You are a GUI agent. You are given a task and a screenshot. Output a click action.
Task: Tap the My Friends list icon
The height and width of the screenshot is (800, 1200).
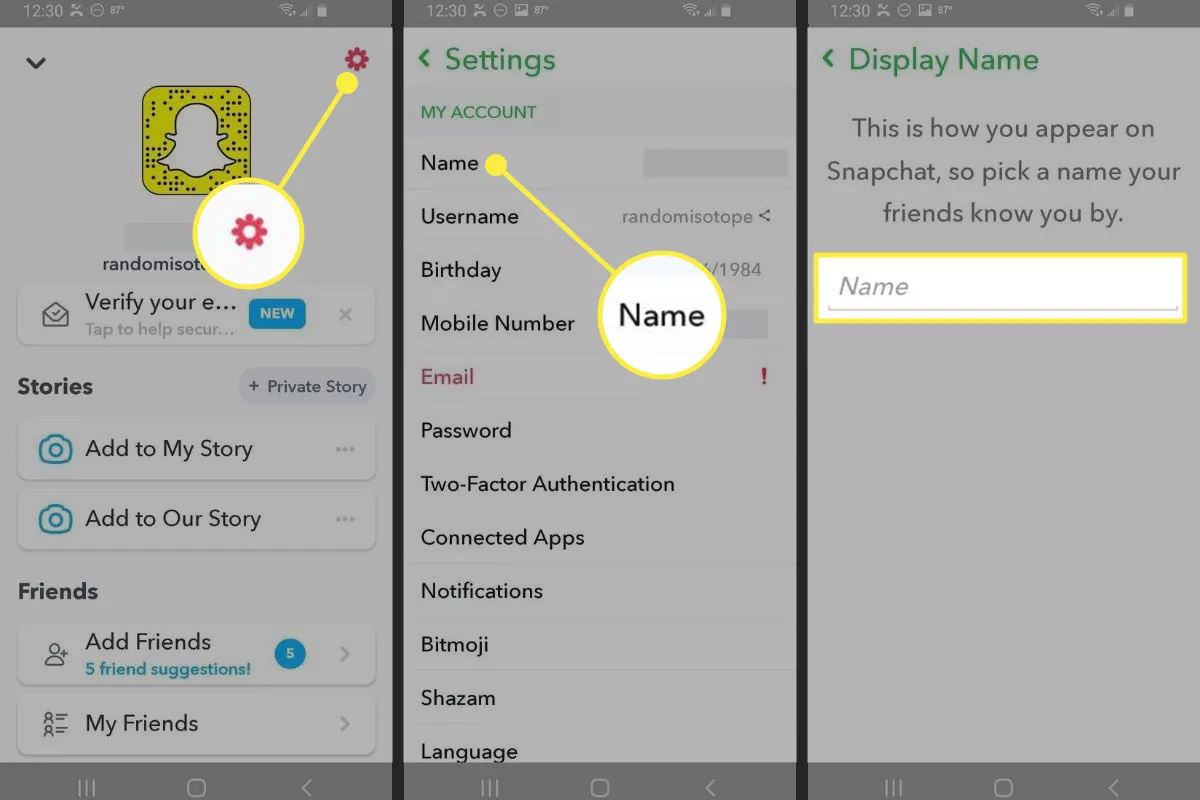pyautogui.click(x=55, y=724)
